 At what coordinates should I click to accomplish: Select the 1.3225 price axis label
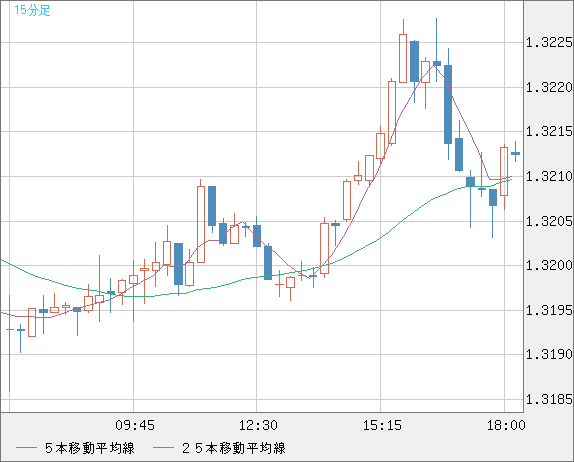pos(549,42)
